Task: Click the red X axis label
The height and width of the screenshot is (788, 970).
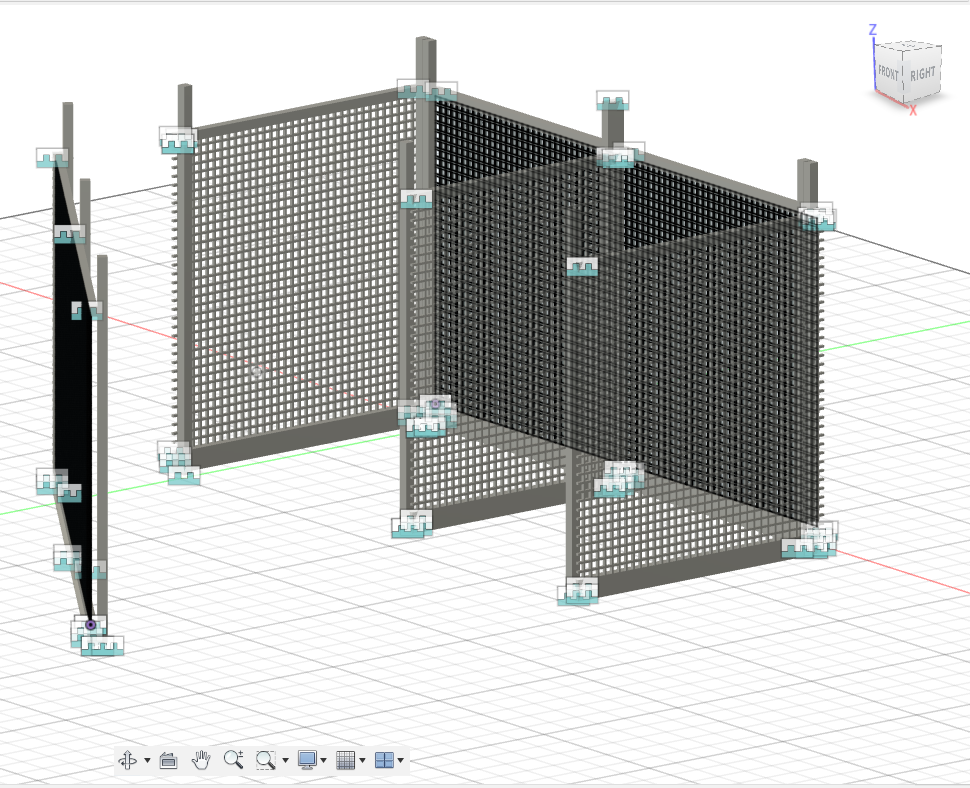Action: (x=913, y=111)
